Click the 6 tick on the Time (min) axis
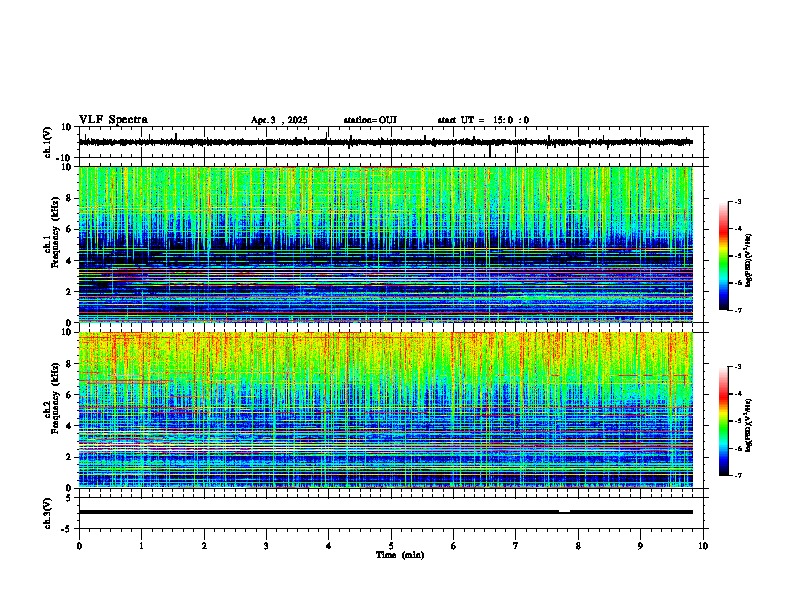The height and width of the screenshot is (612, 792). [454, 546]
